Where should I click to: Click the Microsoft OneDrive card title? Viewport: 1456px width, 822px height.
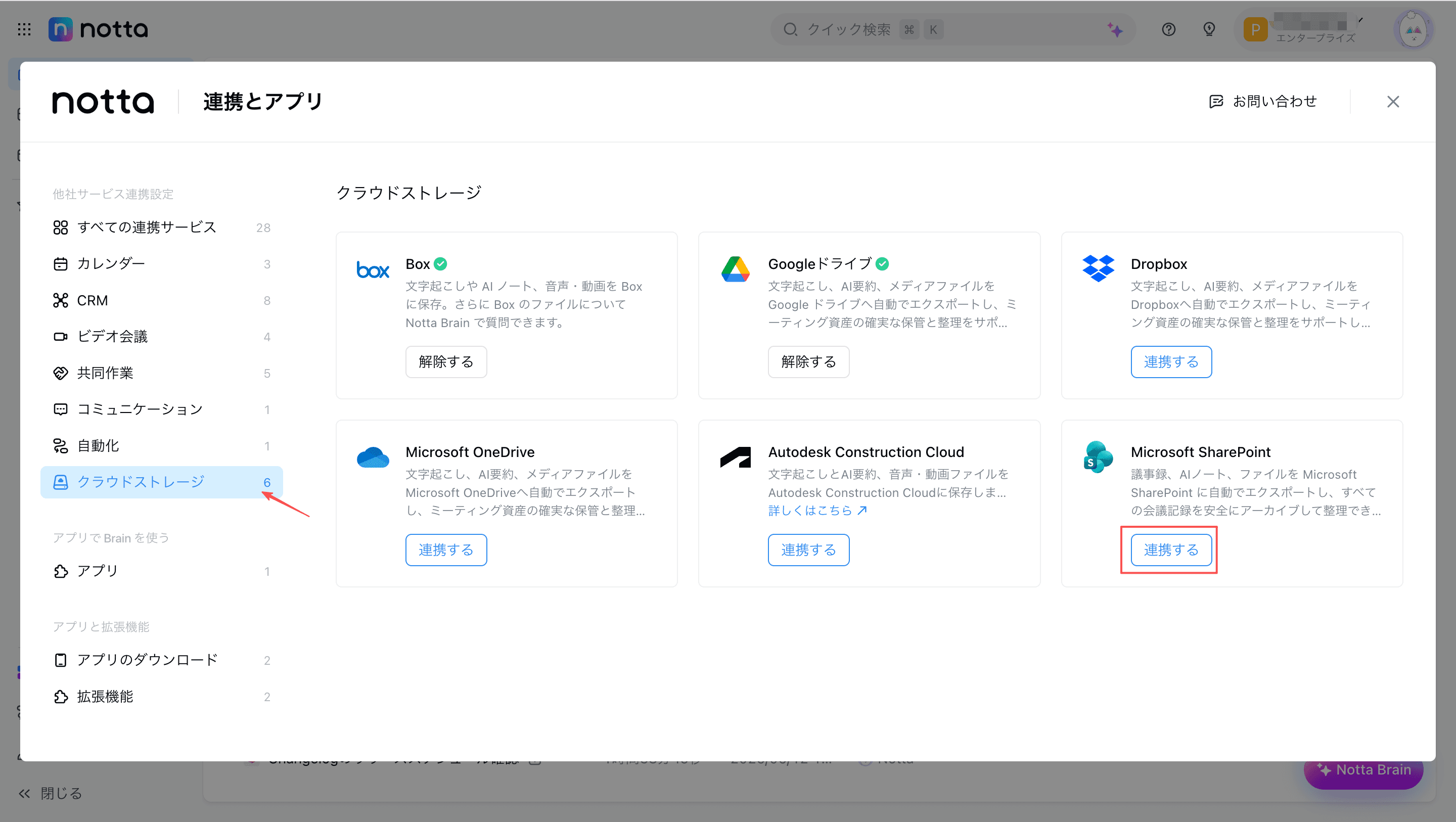(x=470, y=452)
